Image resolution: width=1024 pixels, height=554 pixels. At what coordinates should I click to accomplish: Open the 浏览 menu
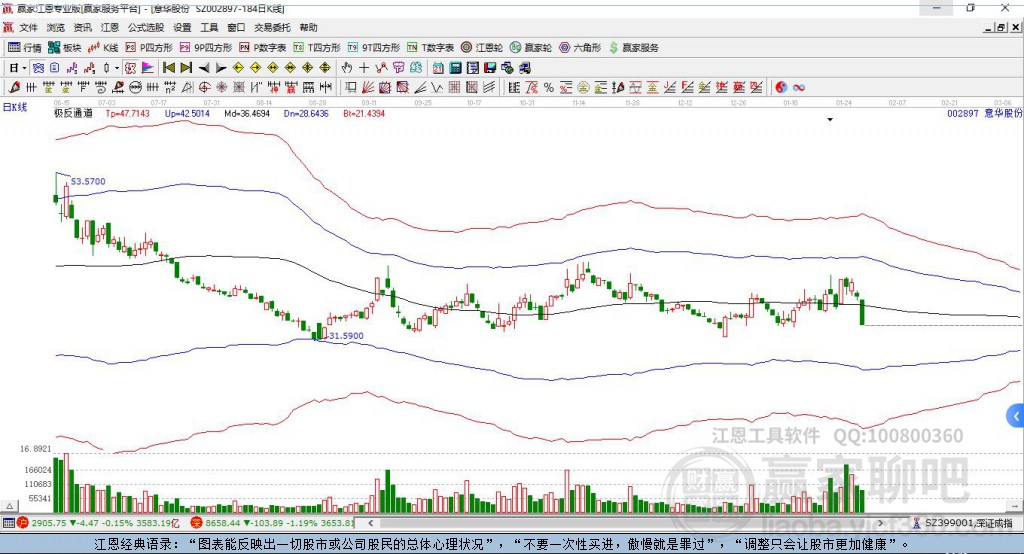56,27
